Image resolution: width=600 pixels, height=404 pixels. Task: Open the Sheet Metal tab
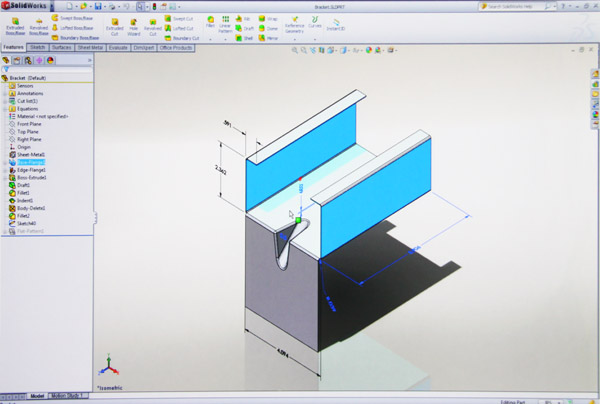point(90,47)
